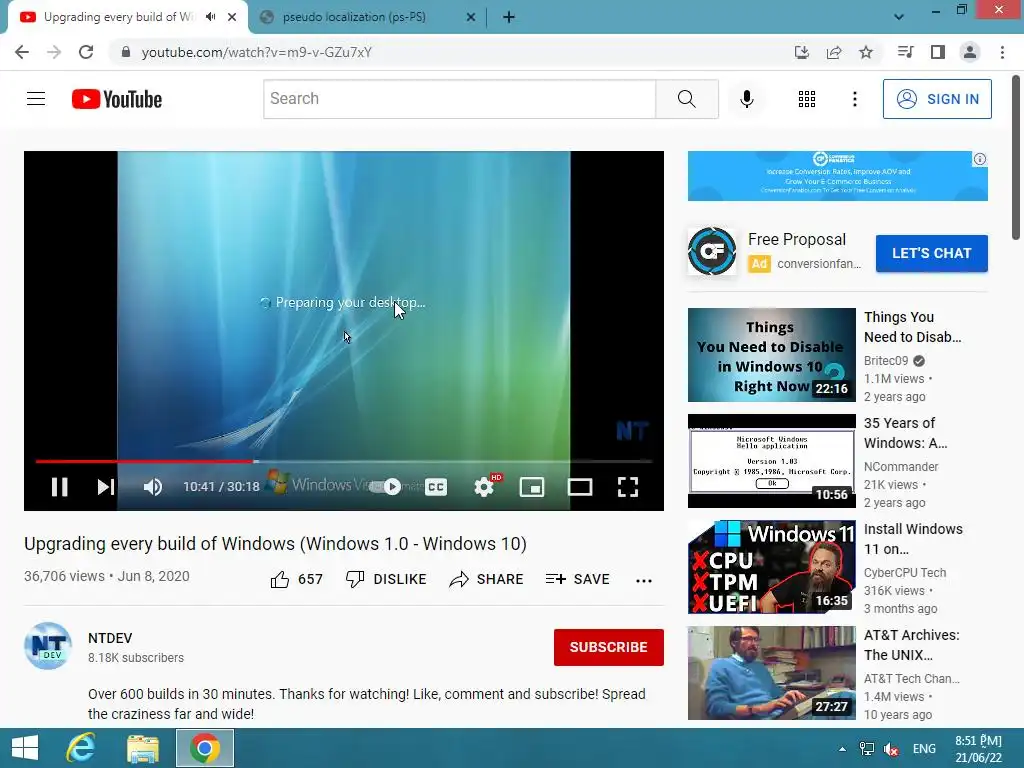Image resolution: width=1024 pixels, height=768 pixels.
Task: Switch to the pseudo localization tab
Action: [x=369, y=17]
